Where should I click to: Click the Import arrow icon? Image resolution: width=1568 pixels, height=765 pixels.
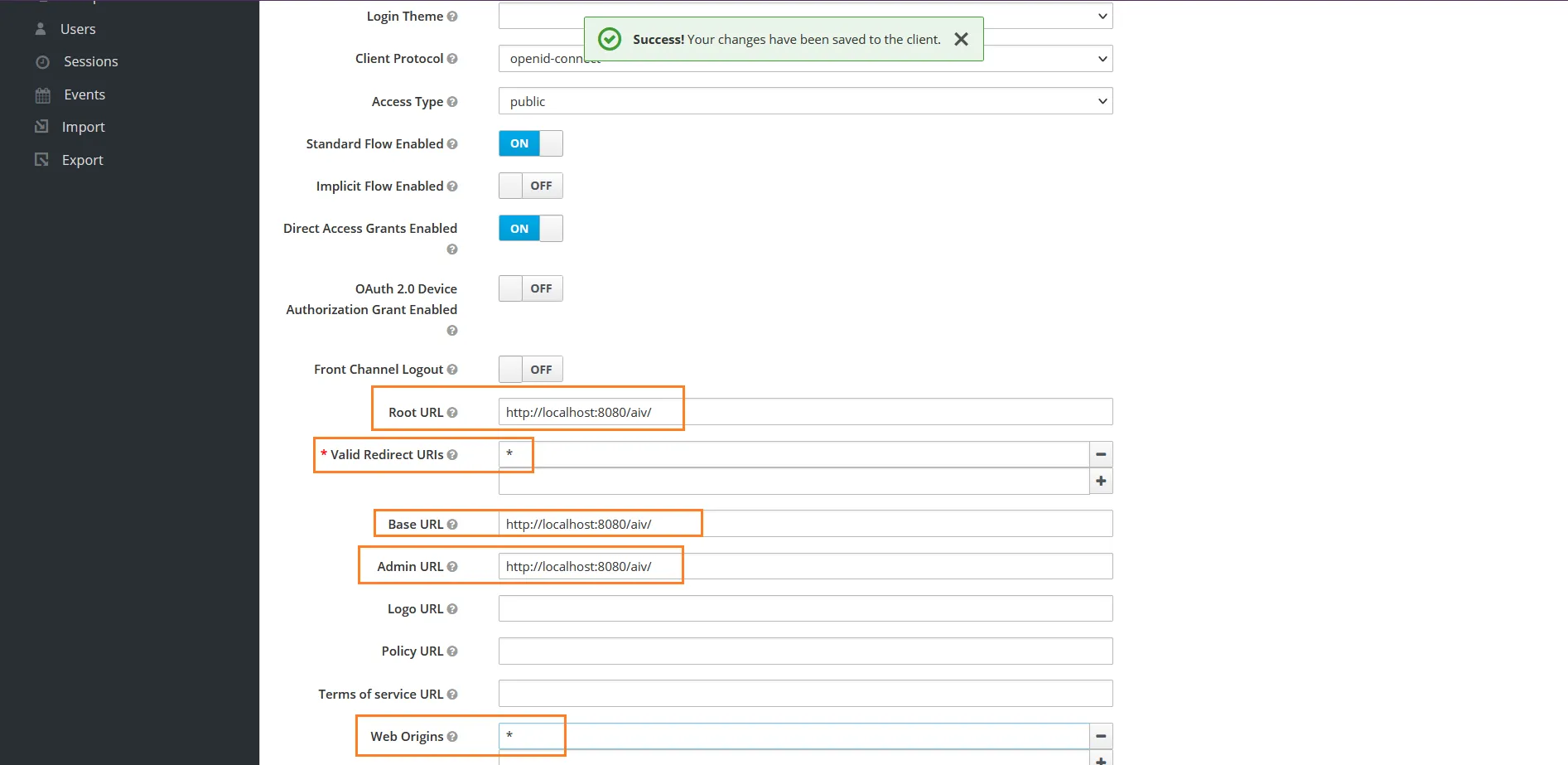click(41, 126)
